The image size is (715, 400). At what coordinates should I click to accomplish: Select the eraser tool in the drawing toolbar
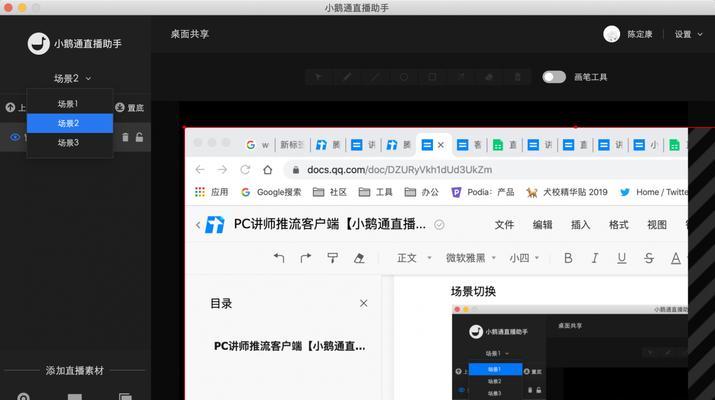(x=489, y=77)
